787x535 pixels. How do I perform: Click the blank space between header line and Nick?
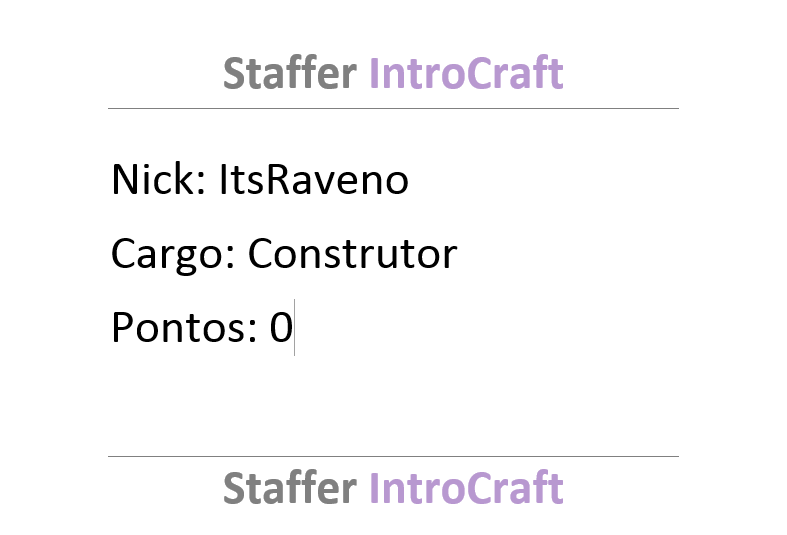[x=393, y=133]
